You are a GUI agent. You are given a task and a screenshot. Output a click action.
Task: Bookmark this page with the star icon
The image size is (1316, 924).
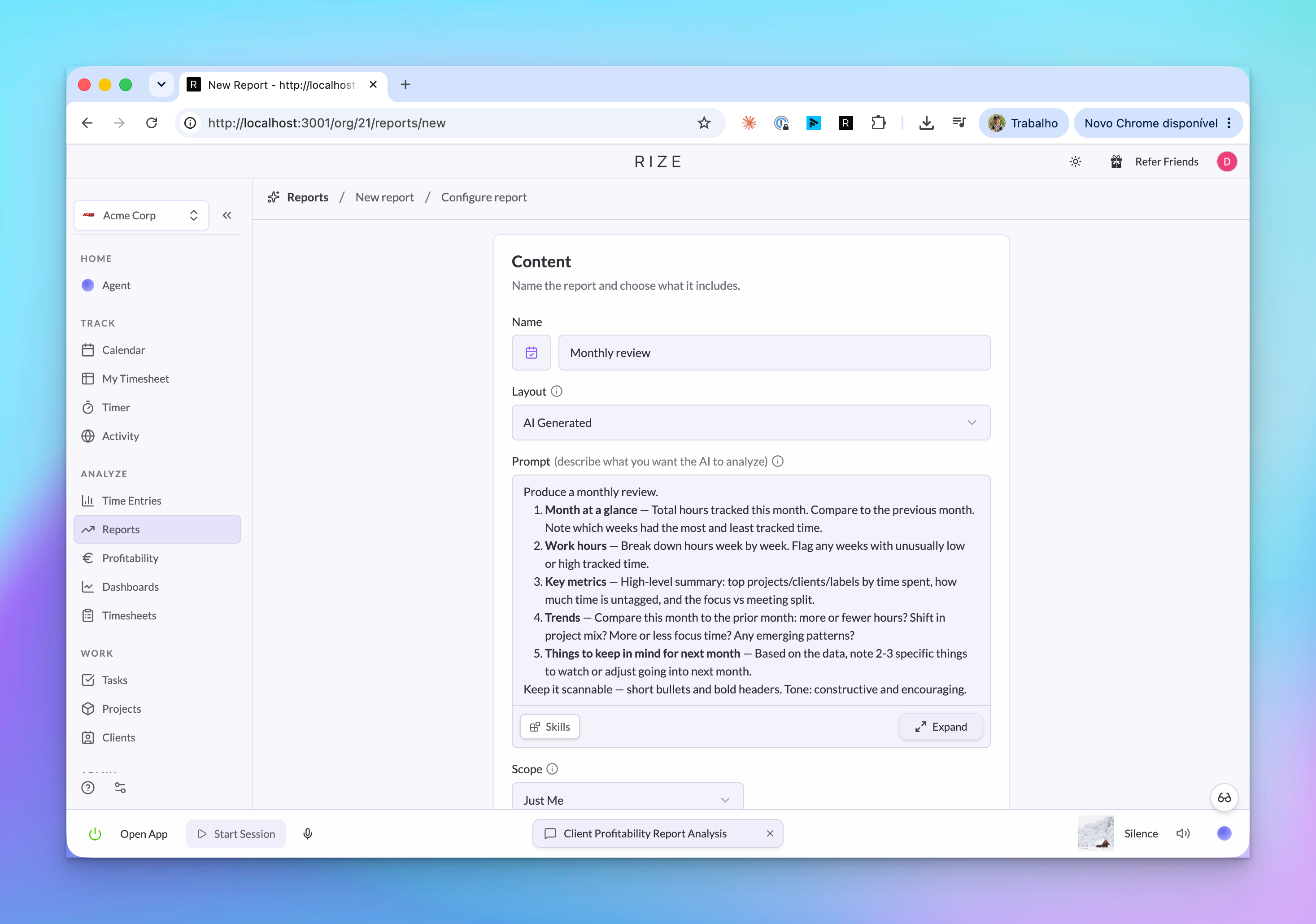(704, 122)
